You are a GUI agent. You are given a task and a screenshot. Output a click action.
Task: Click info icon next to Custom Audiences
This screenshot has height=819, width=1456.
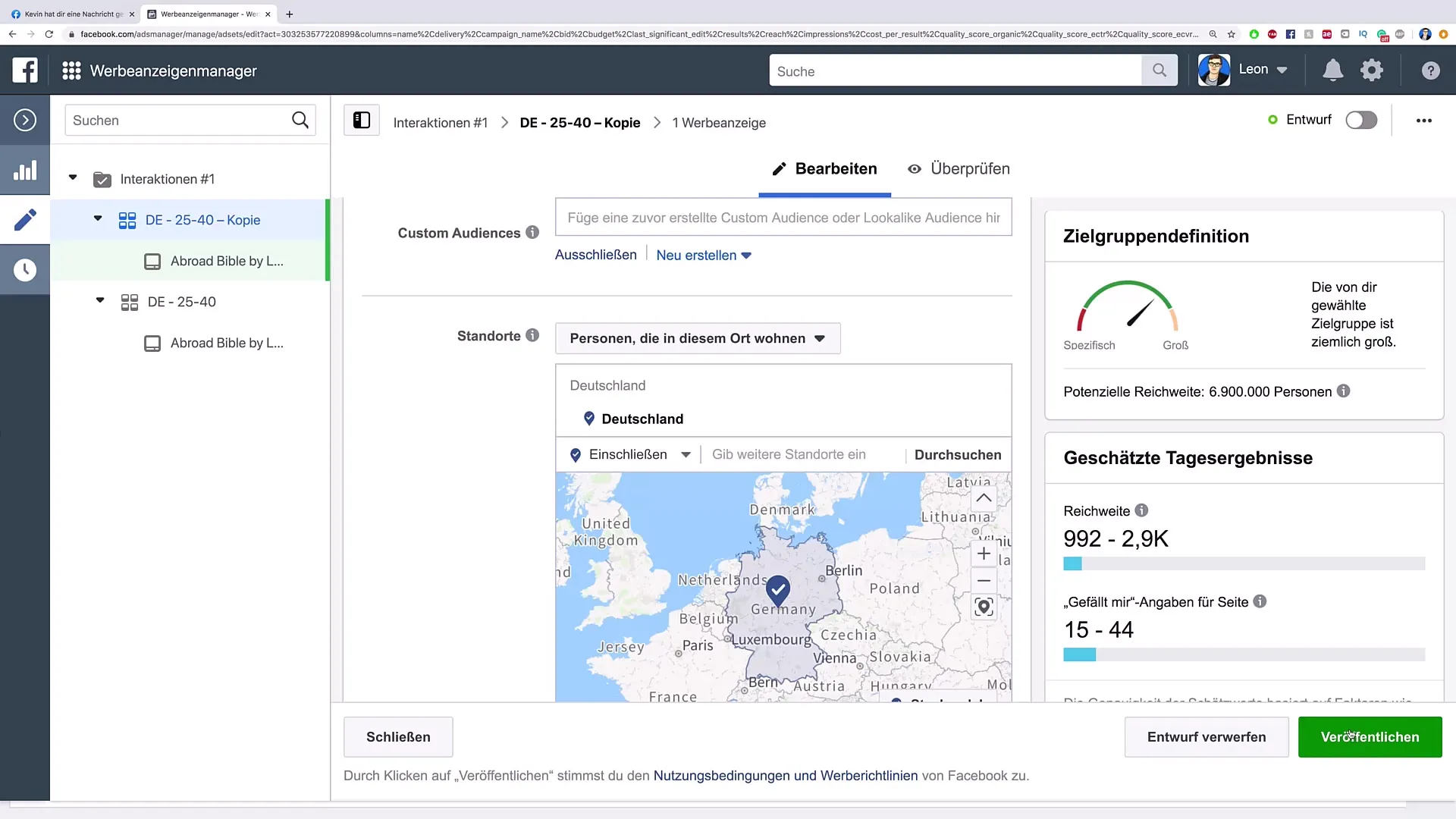click(x=532, y=232)
